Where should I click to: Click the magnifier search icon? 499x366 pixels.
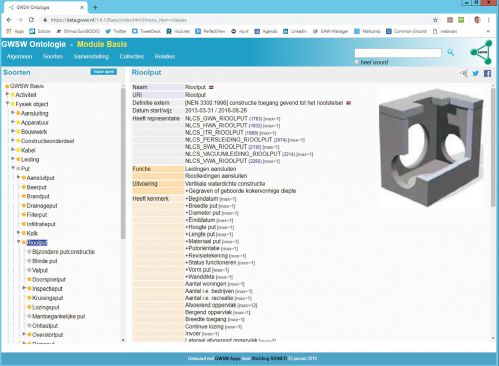[450, 52]
